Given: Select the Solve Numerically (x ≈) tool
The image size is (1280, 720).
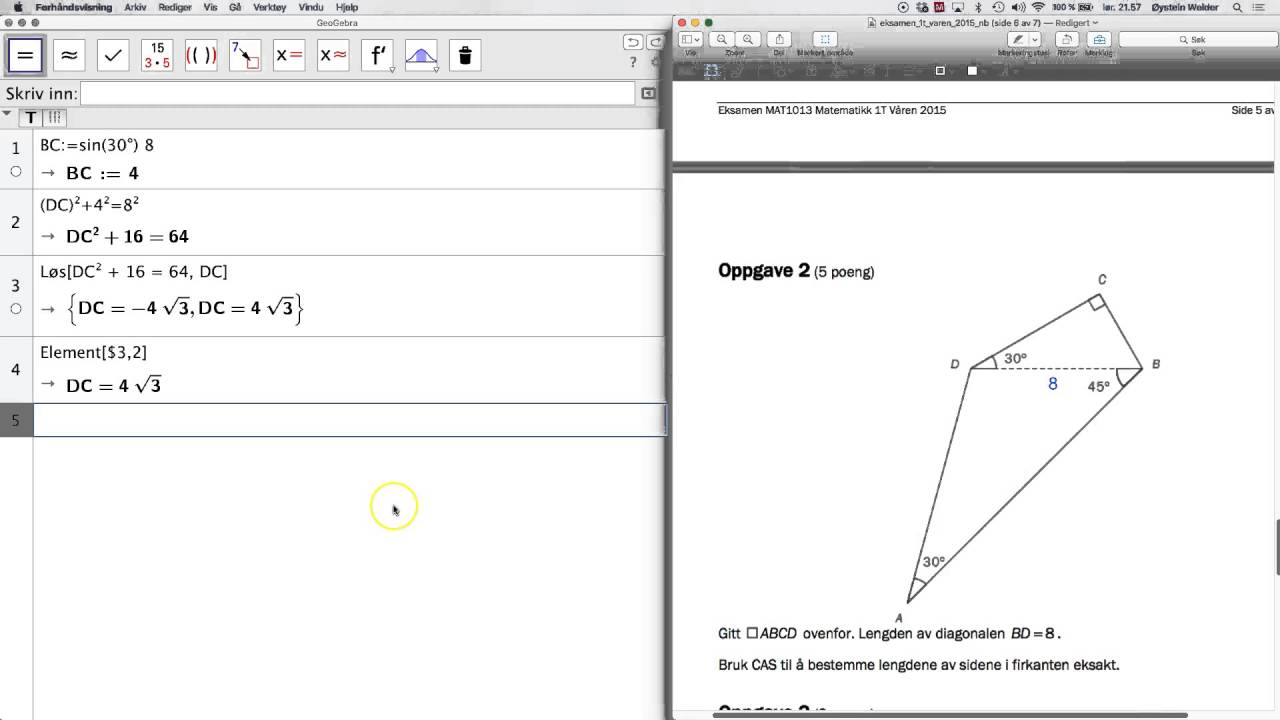Looking at the screenshot, I should point(333,56).
